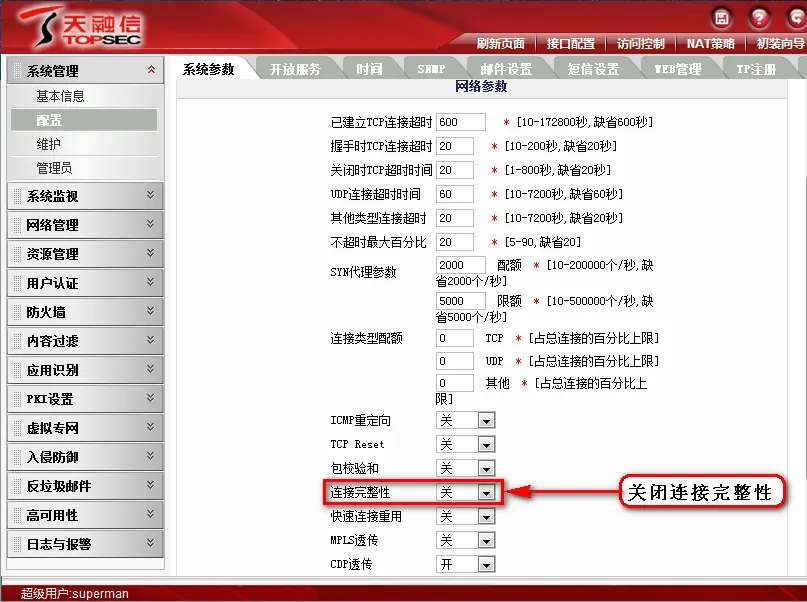Click the 超级用户:superman status text
Screen dimensions: 807x602
tap(75, 593)
